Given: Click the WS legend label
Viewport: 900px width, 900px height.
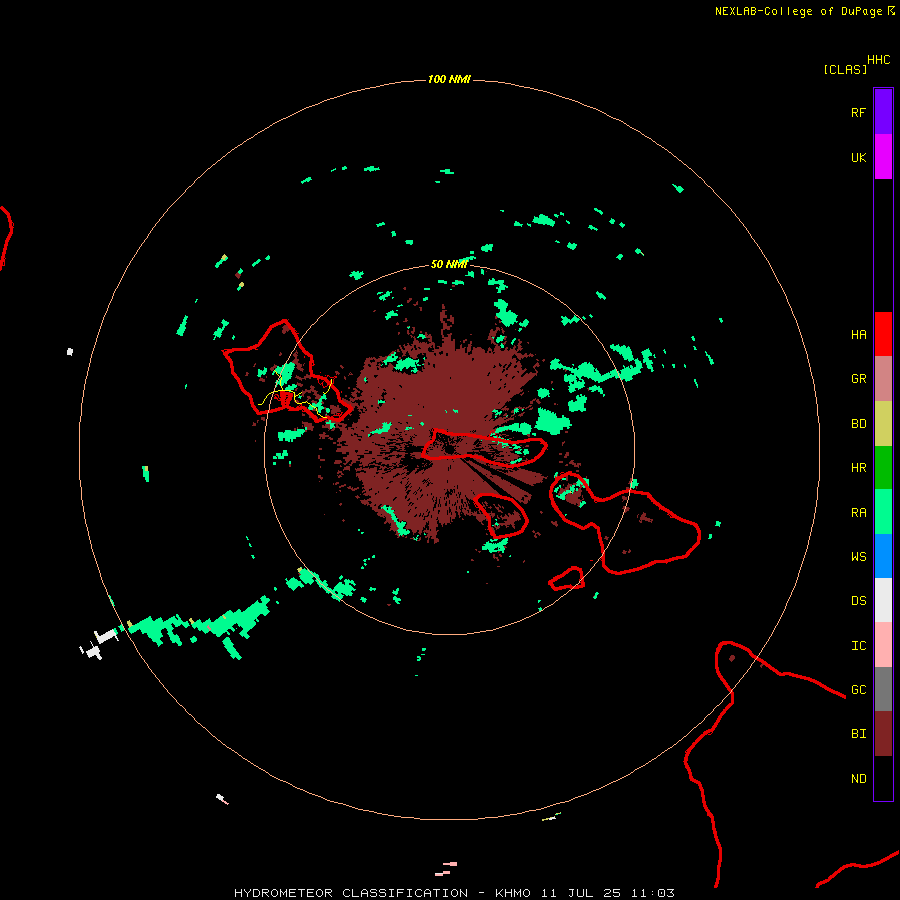Looking at the screenshot, I should click(x=858, y=556).
